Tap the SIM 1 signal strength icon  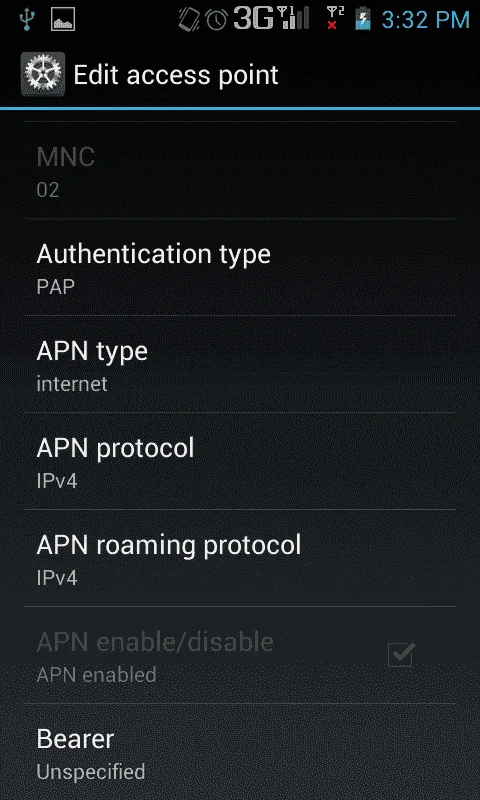tap(293, 18)
